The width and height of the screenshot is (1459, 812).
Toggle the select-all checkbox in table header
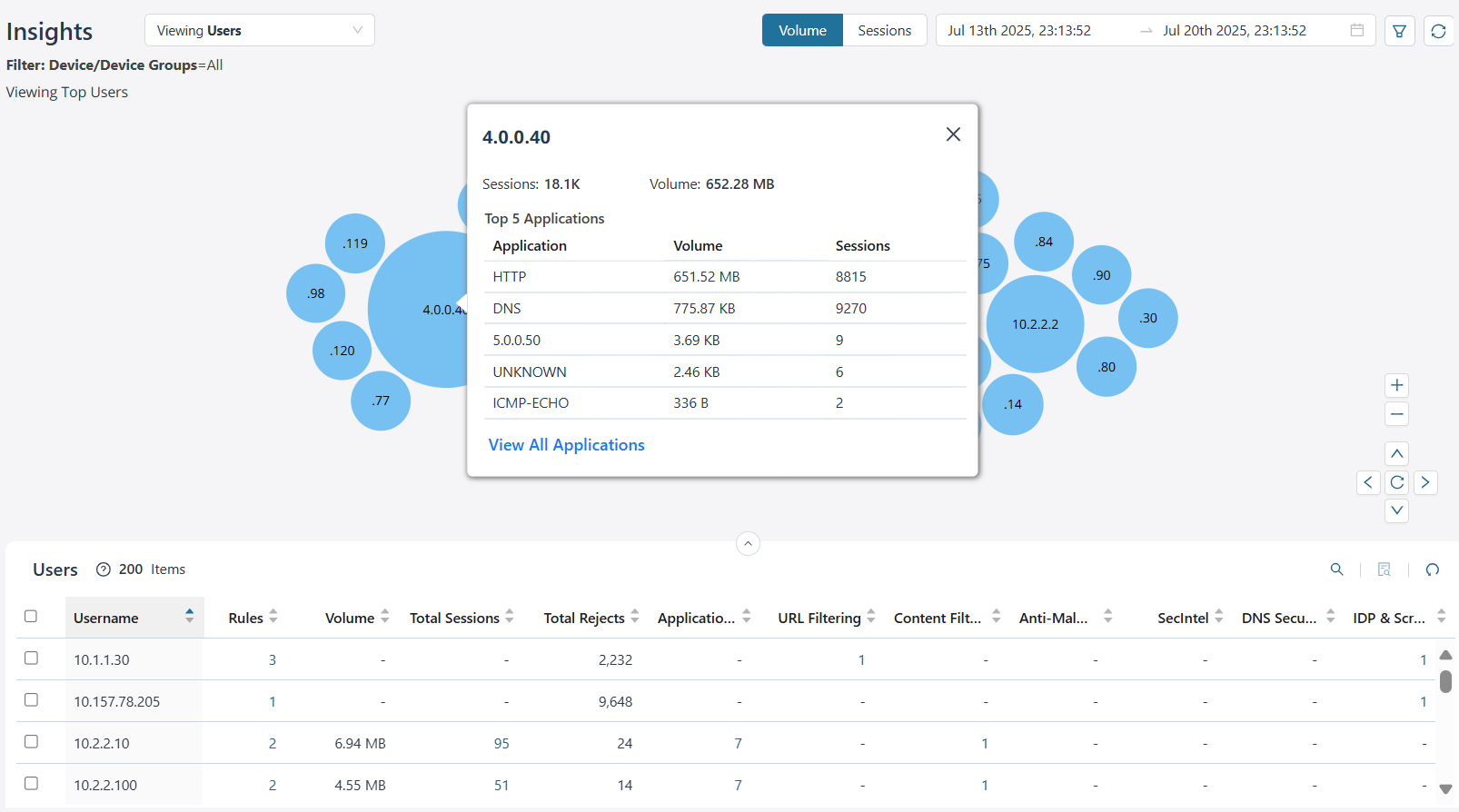point(31,617)
